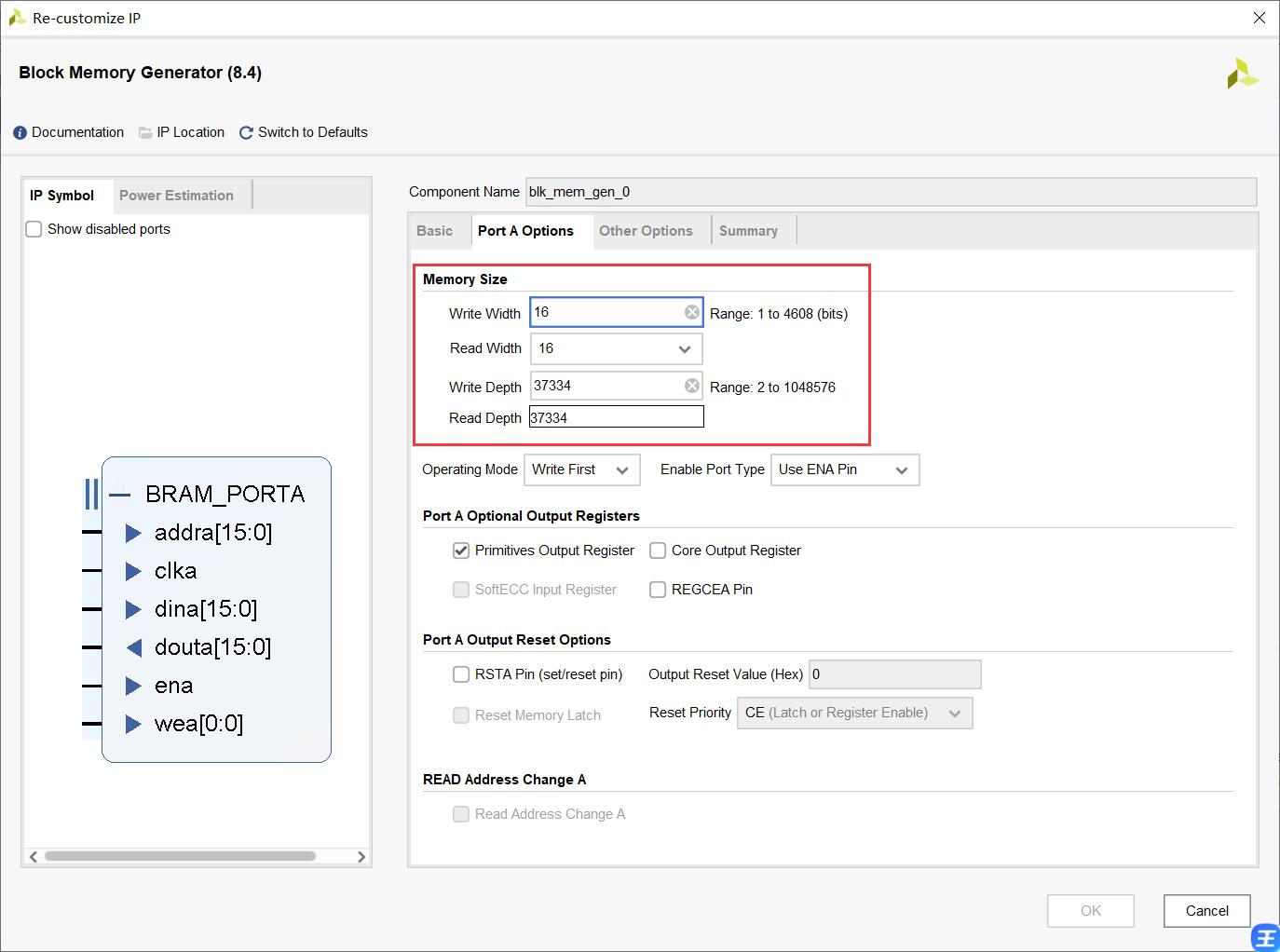Toggle Show disabled ports checkbox
Screen dimensions: 1280x952
(x=34, y=229)
